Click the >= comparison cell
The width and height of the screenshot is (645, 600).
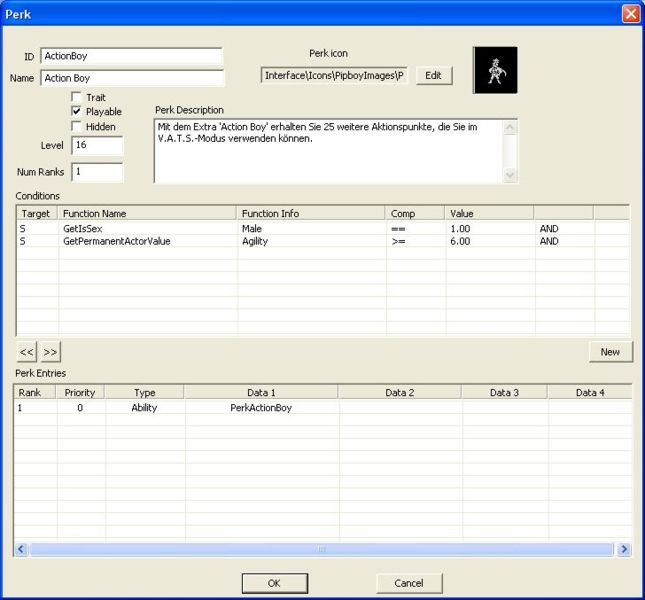point(399,242)
